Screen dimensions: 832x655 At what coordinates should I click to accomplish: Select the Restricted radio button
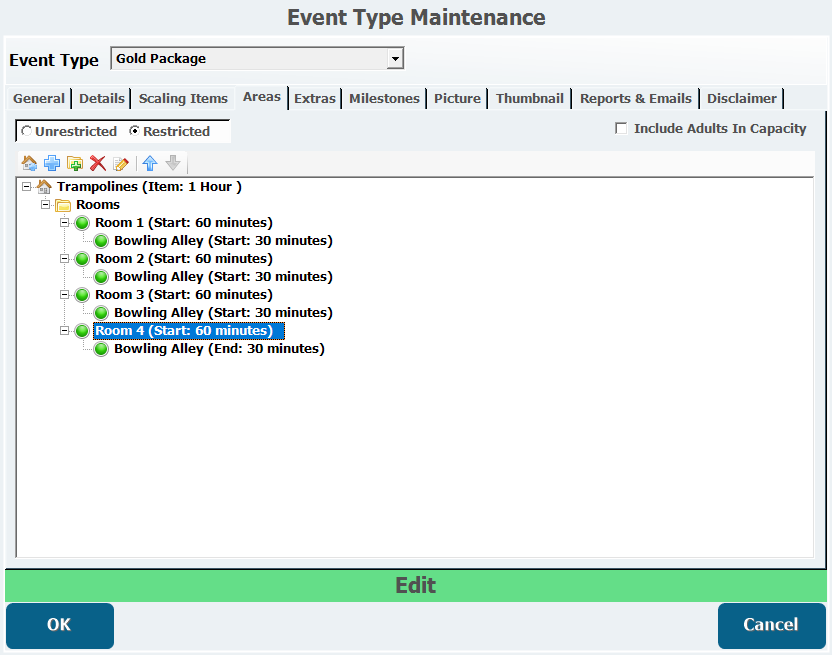(x=135, y=131)
